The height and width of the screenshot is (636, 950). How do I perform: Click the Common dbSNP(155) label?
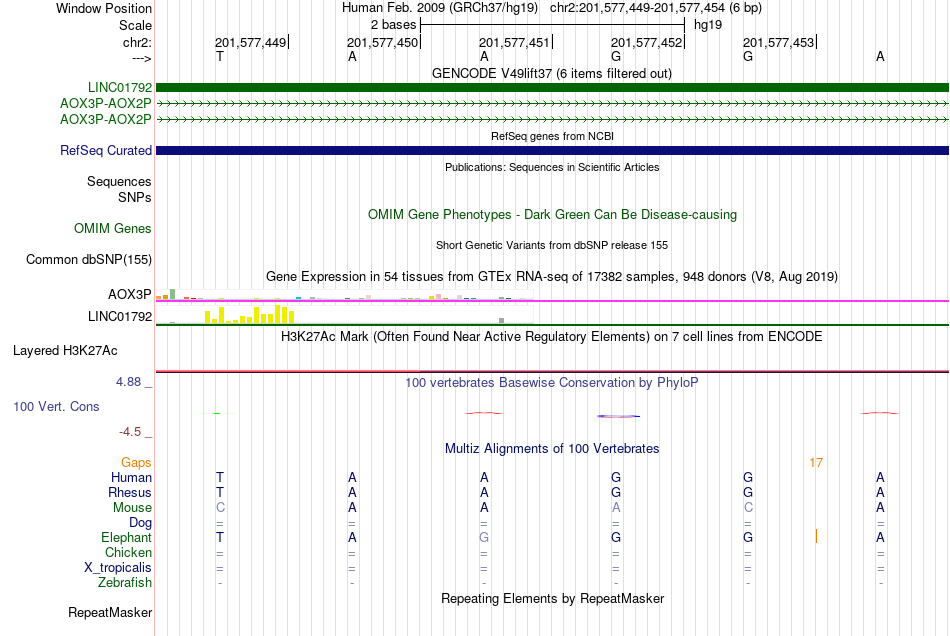(x=88, y=259)
